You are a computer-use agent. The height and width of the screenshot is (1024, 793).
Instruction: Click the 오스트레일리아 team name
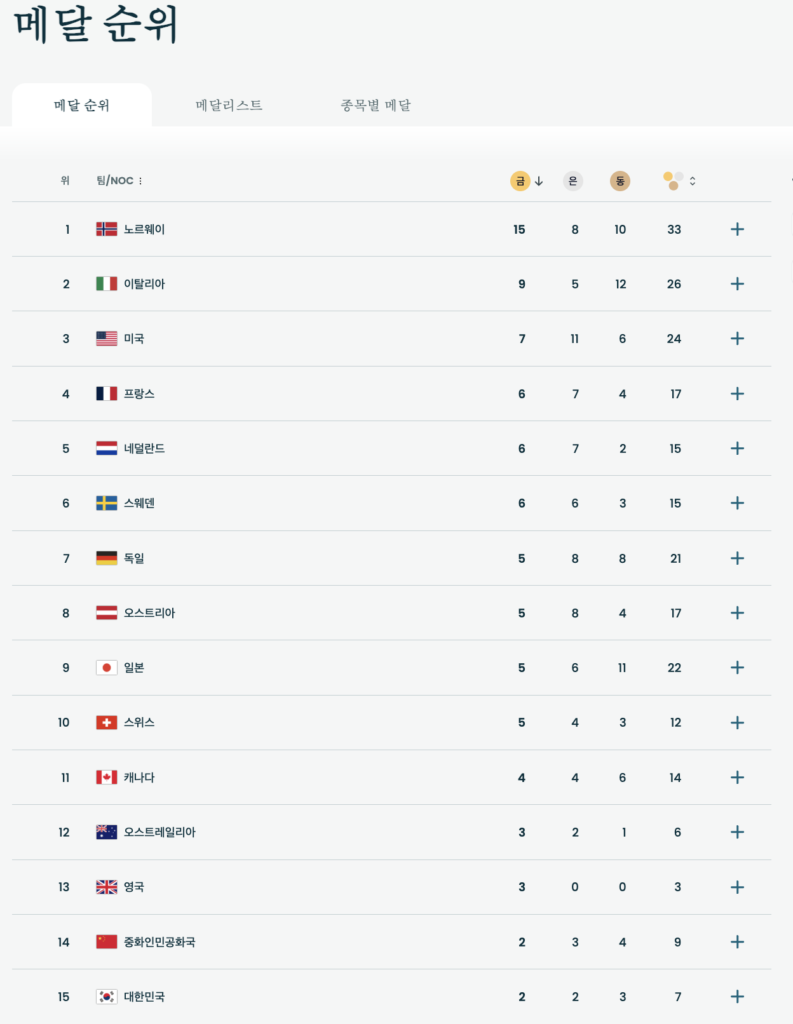pyautogui.click(x=159, y=832)
